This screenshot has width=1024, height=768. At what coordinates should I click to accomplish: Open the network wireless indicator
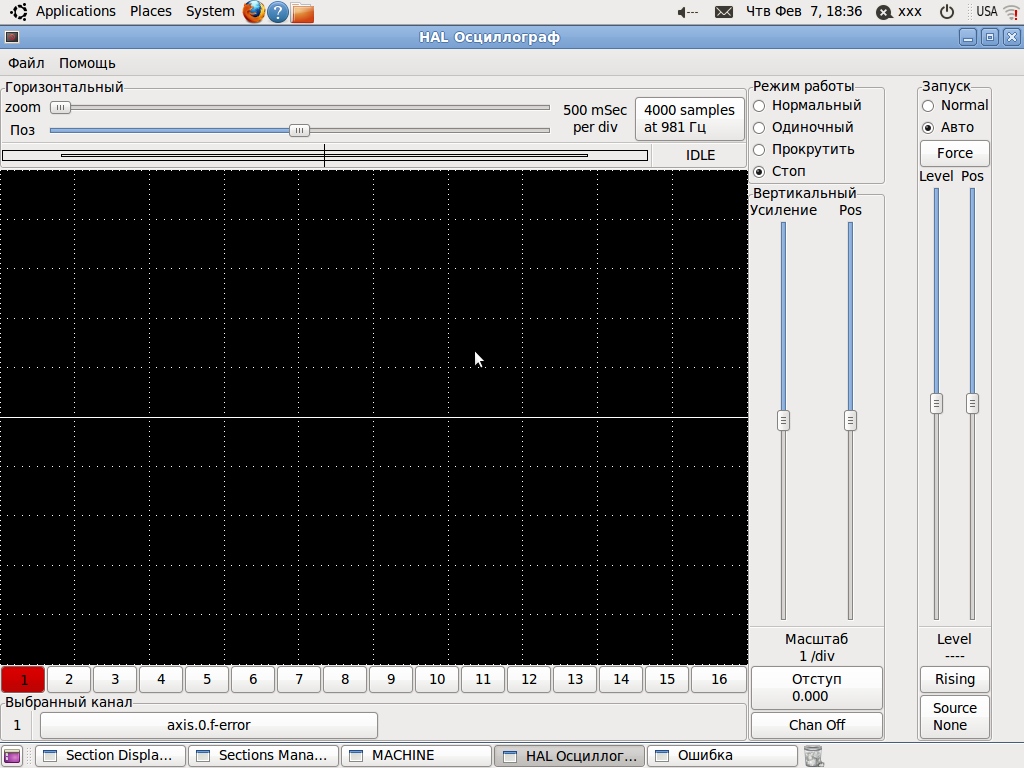click(1012, 12)
